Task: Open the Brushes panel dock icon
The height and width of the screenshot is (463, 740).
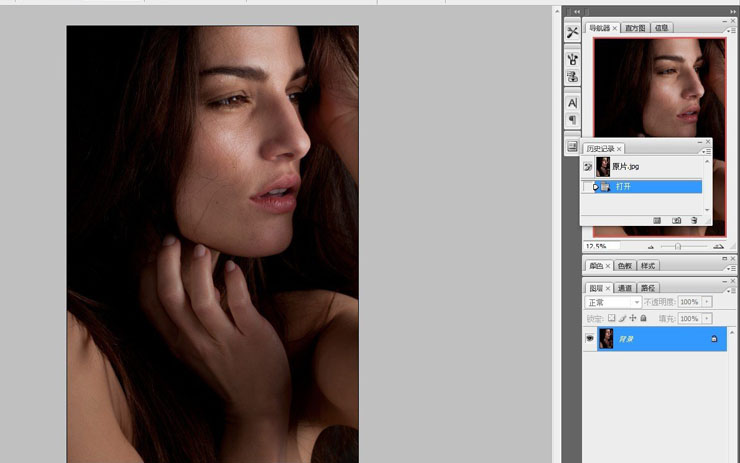Action: (572, 59)
